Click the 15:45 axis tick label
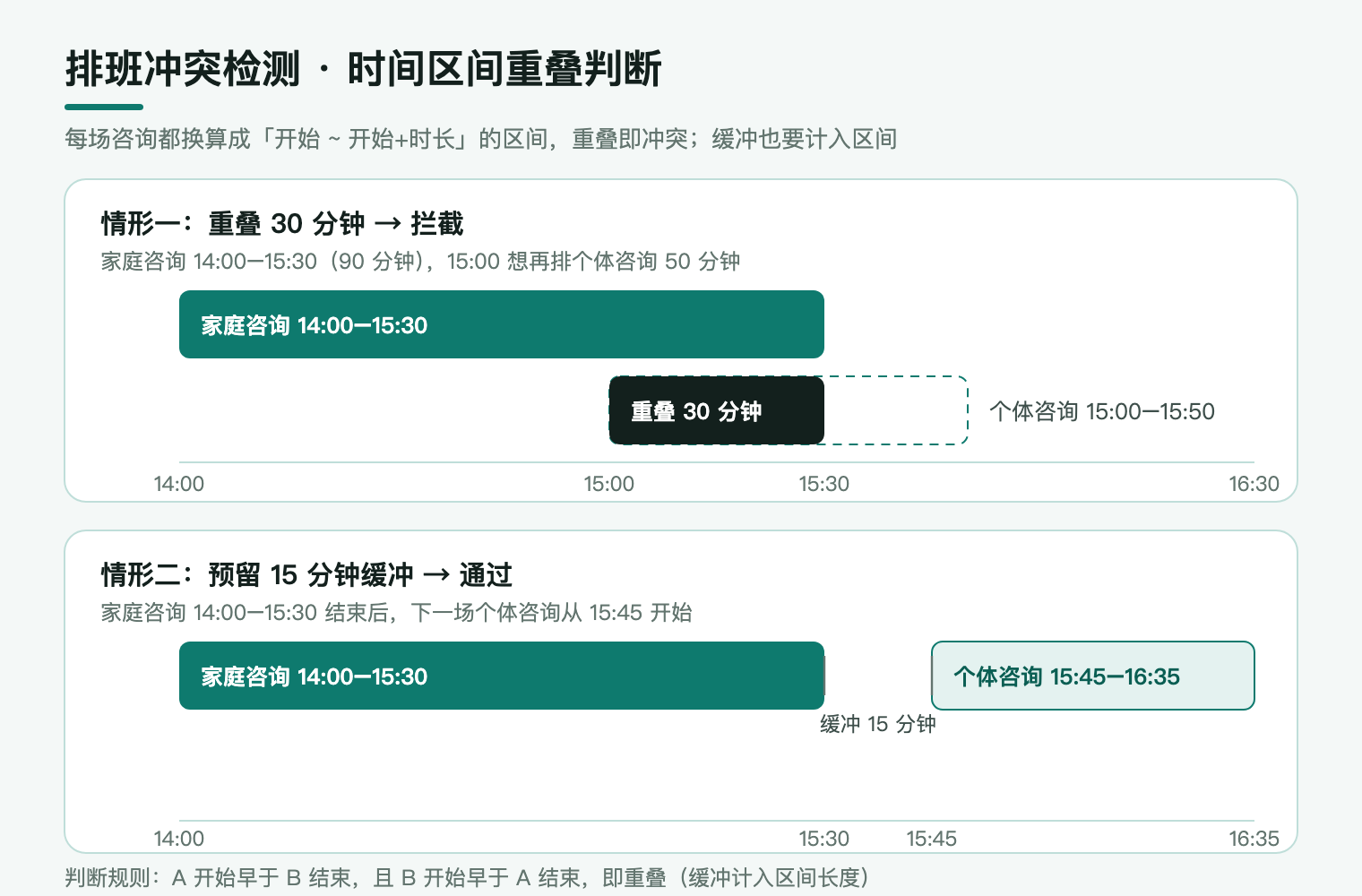This screenshot has width=1362, height=896. (932, 839)
